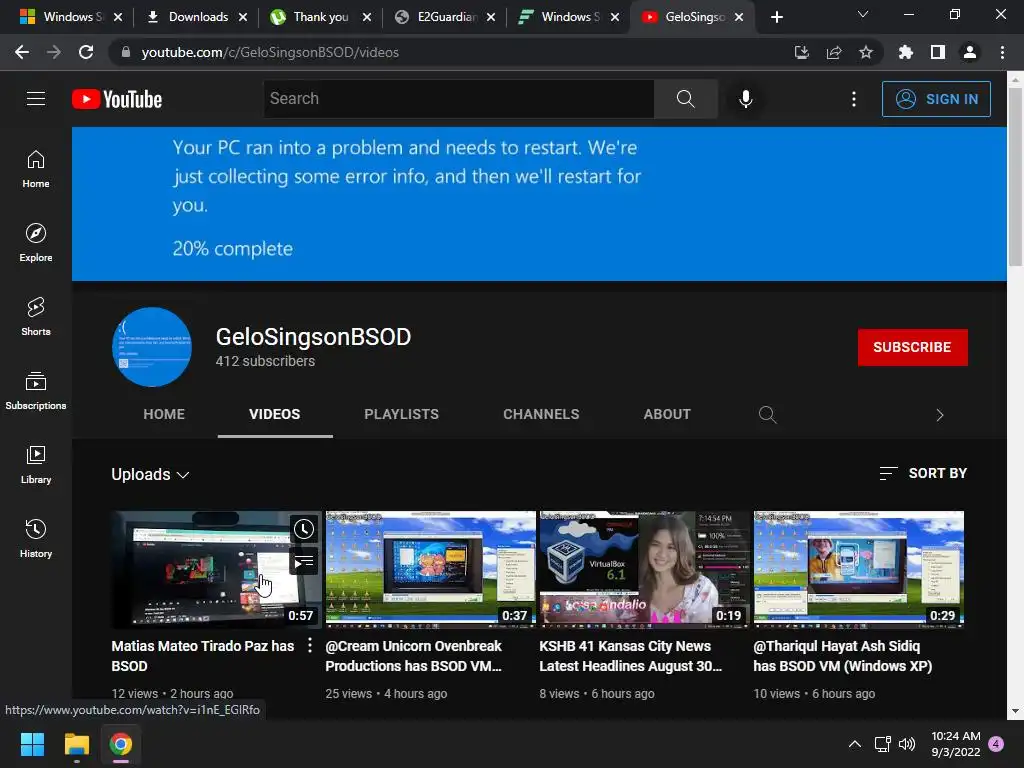1024x768 pixels.
Task: Open clock and date in taskbar
Action: click(955, 744)
